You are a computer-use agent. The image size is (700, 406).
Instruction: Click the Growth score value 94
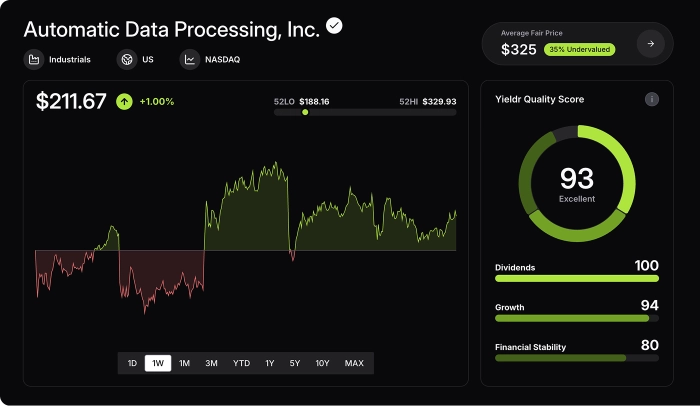click(650, 306)
